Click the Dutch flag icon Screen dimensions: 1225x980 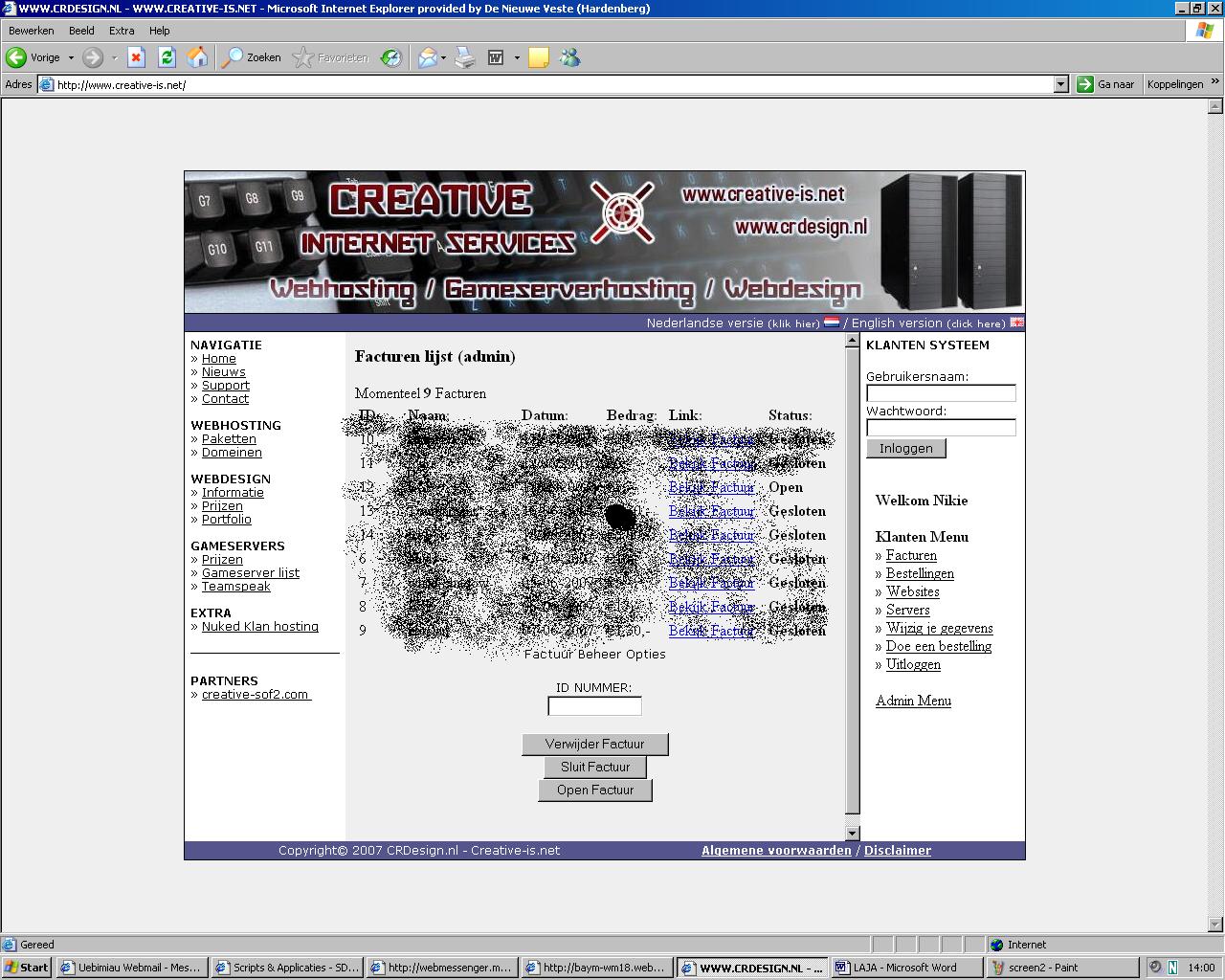(832, 323)
